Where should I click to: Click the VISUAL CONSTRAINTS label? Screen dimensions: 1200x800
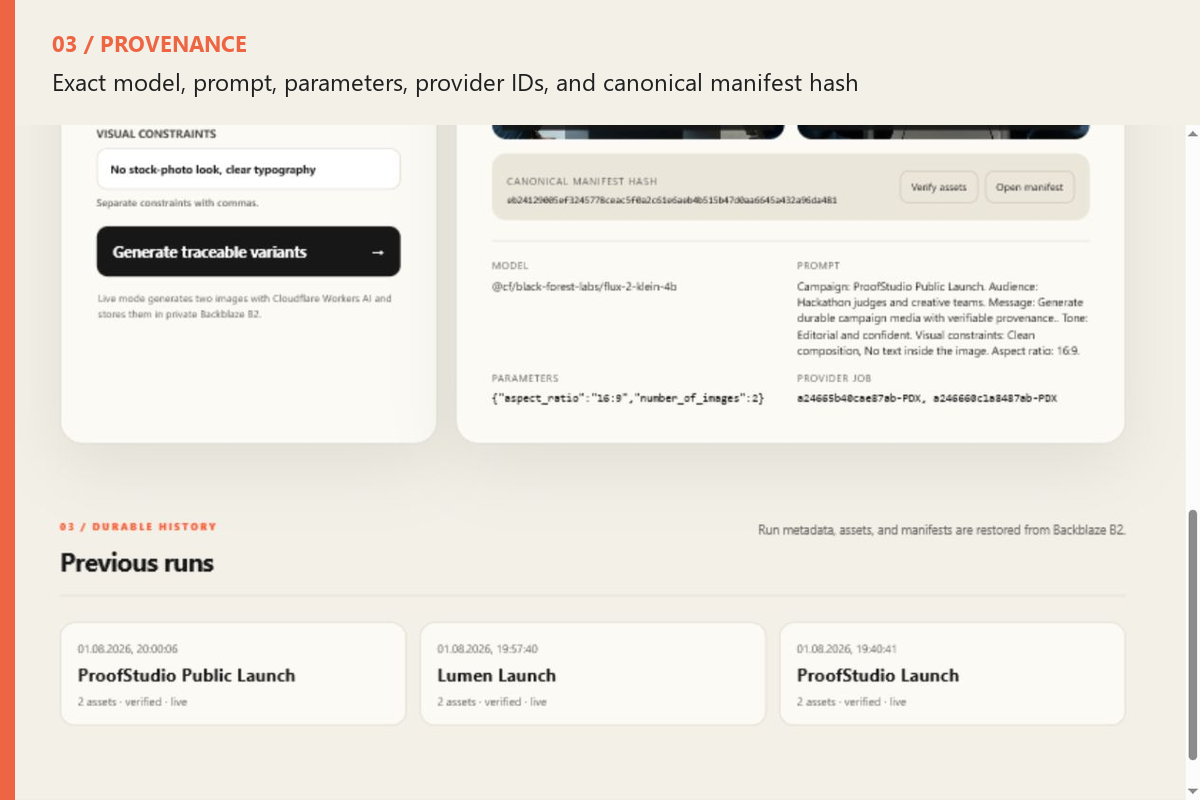point(156,134)
